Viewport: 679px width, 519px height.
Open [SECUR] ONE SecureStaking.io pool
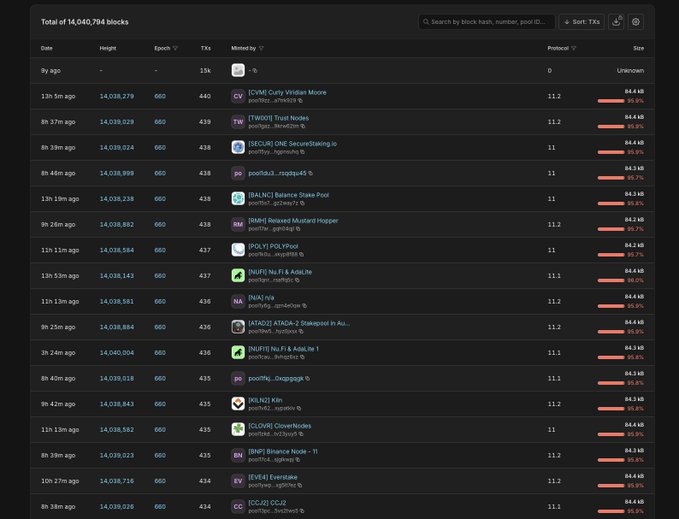pyautogui.click(x=292, y=143)
